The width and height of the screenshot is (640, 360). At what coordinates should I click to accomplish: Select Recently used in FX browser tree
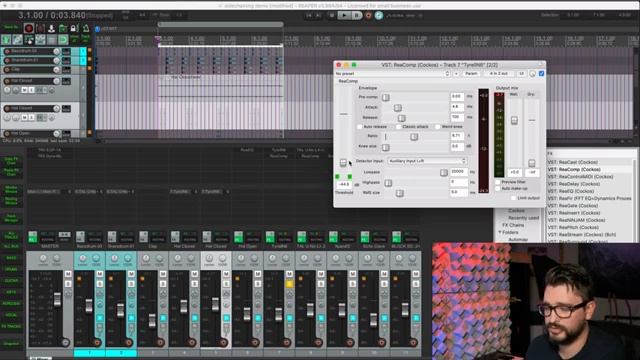[523, 218]
